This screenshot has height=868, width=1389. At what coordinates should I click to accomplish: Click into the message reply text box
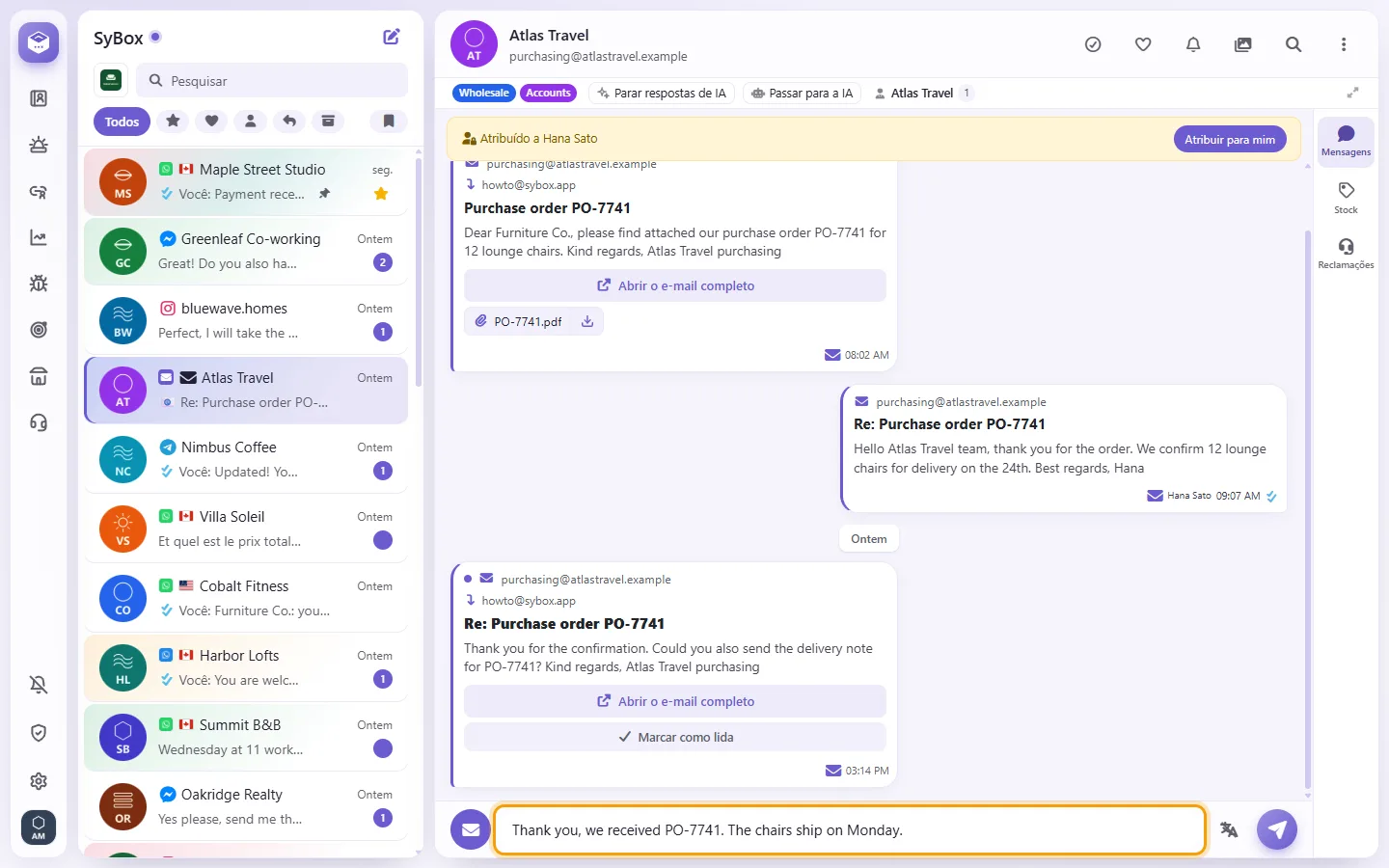(x=850, y=829)
